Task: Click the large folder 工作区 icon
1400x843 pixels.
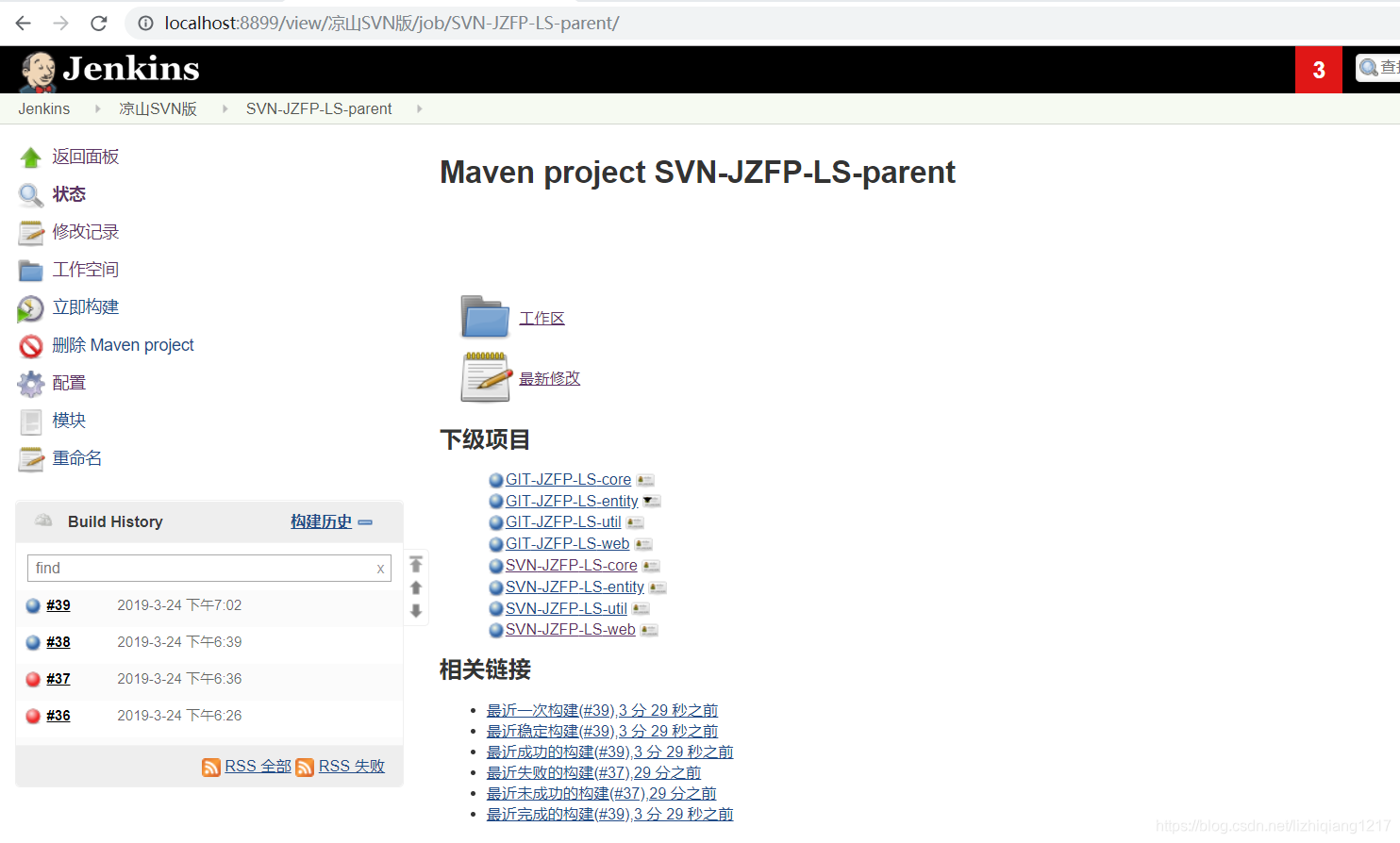Action: 485,317
